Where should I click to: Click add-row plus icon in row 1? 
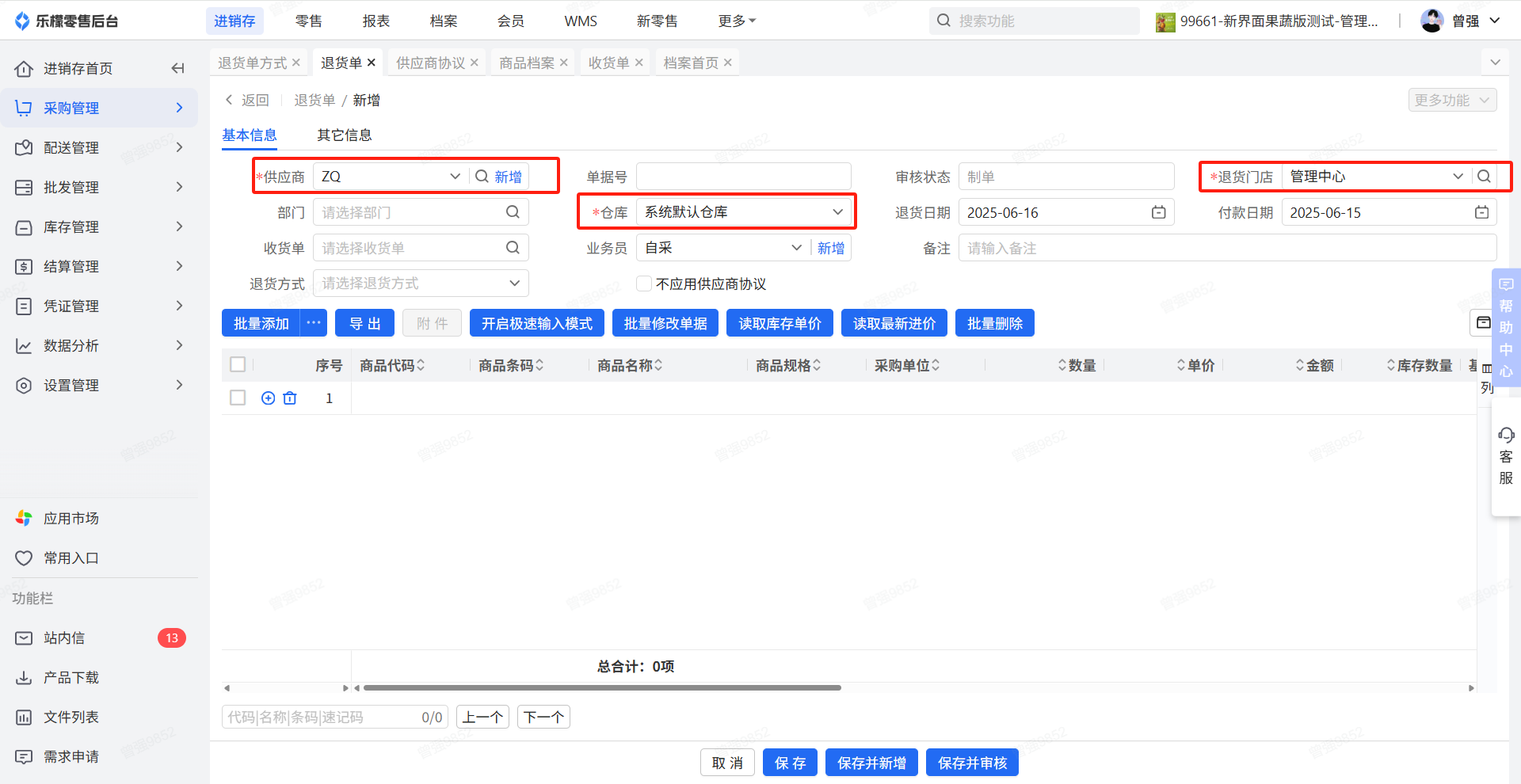tap(269, 398)
